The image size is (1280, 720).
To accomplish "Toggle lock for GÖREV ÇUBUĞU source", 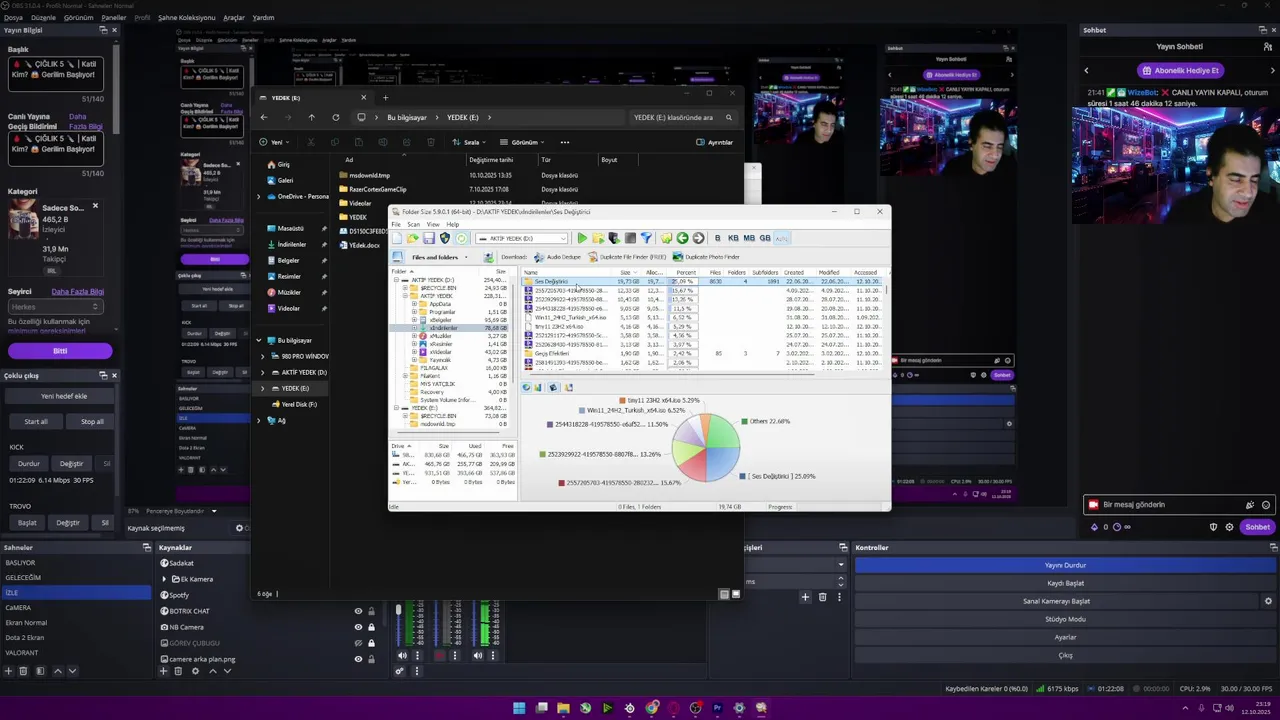I will (371, 643).
